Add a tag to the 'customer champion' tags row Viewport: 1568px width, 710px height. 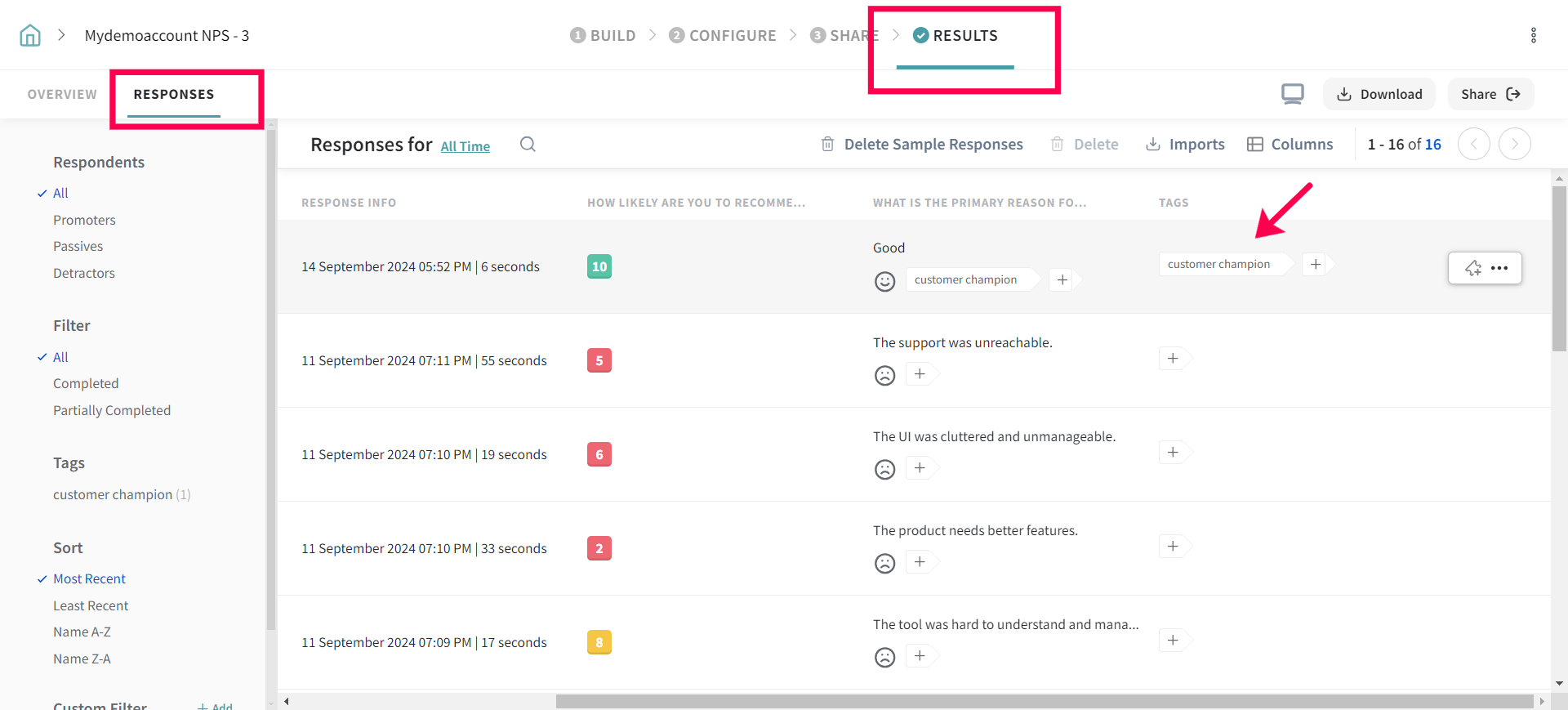[1315, 264]
